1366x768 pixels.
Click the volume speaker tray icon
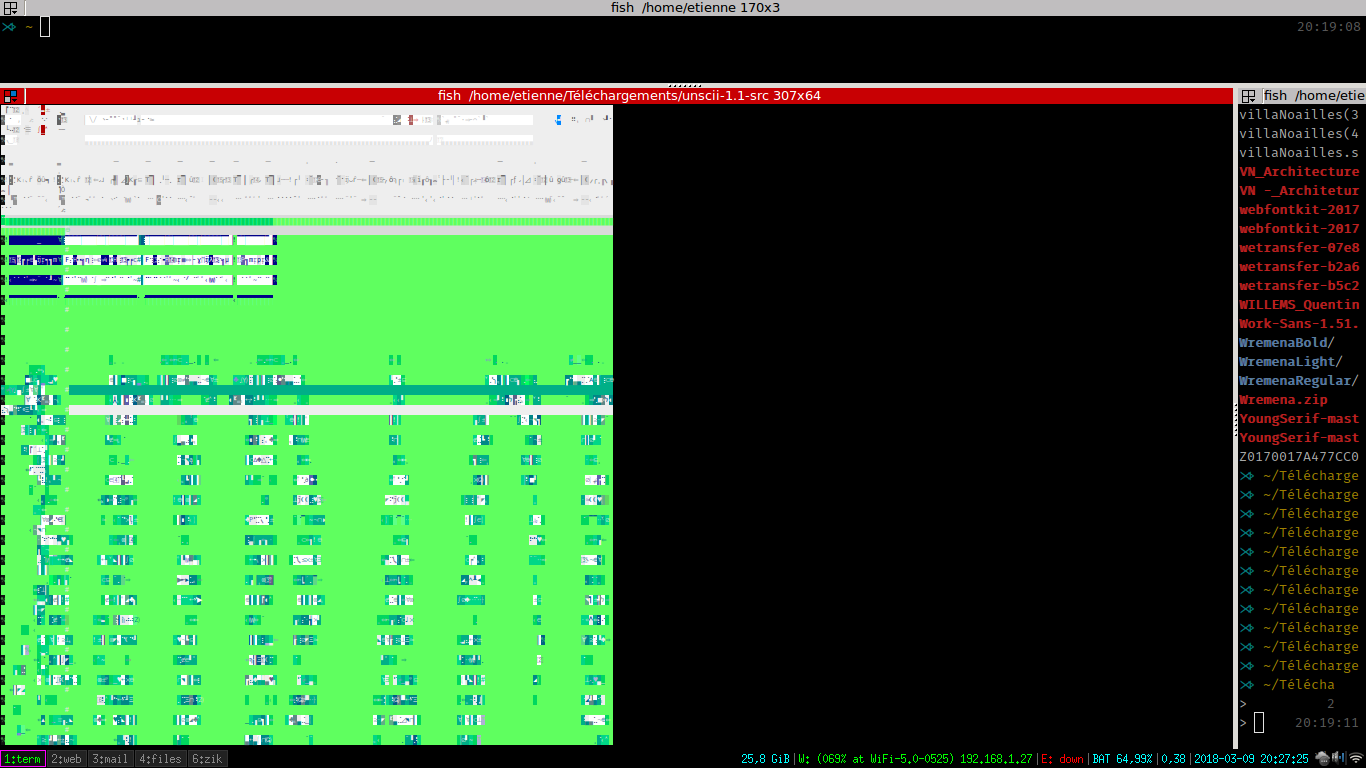pos(1338,759)
